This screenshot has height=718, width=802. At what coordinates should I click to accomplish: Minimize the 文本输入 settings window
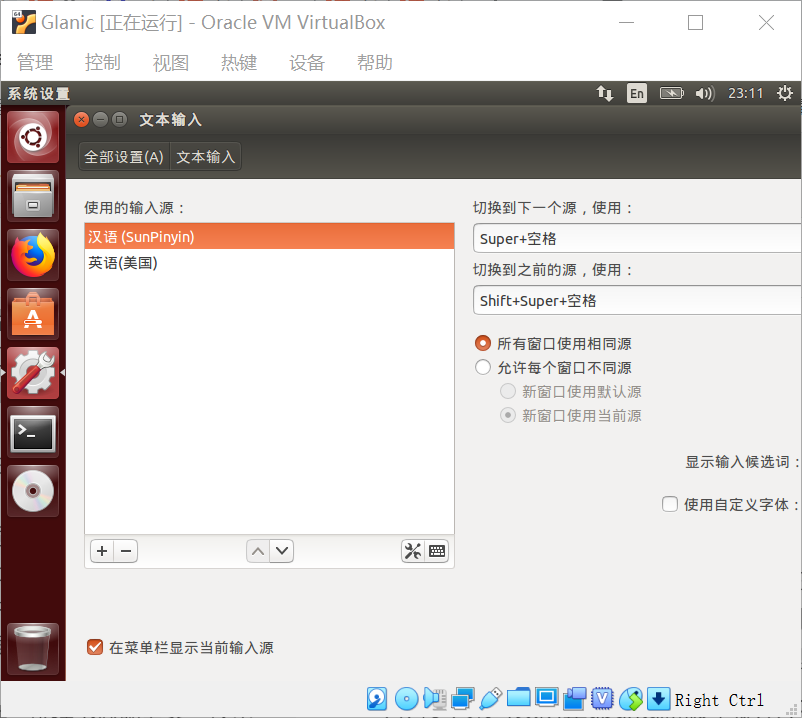pos(100,120)
